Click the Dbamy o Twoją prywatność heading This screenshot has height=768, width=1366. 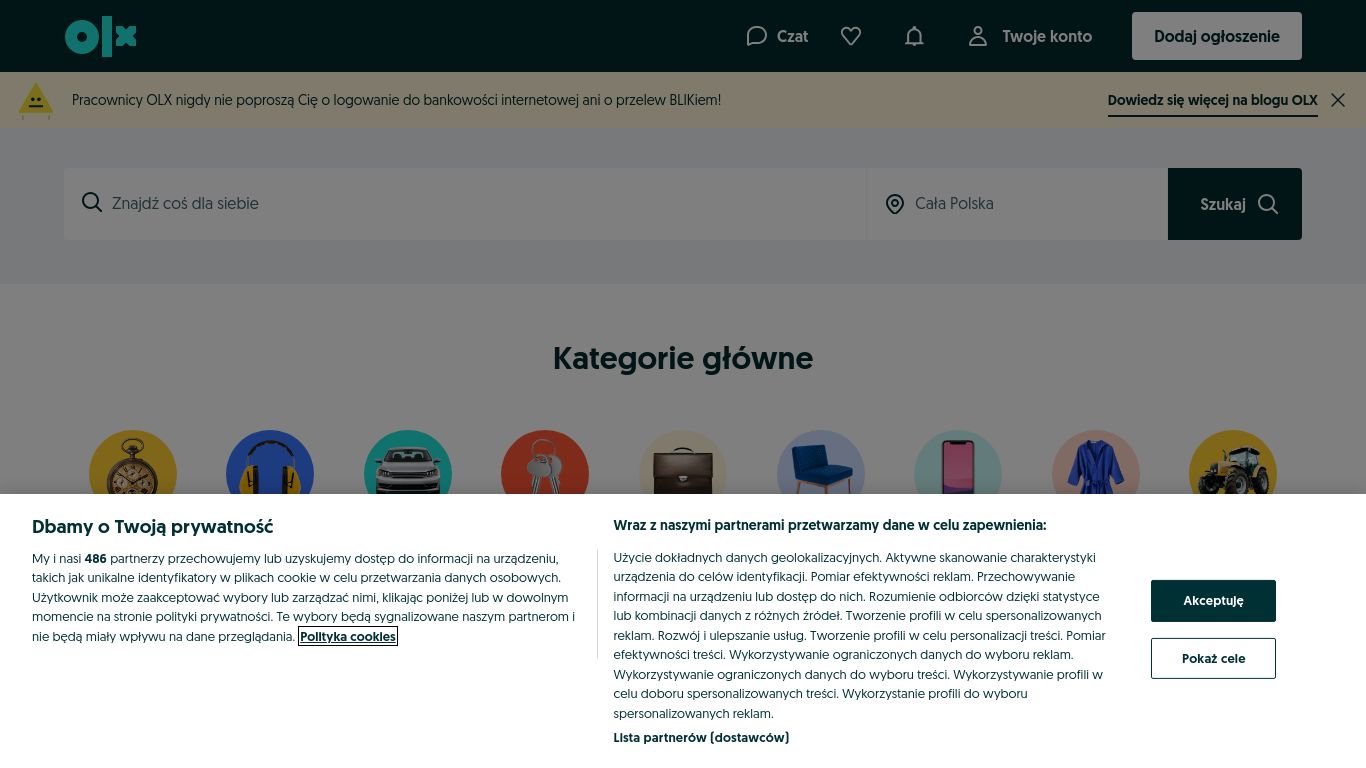click(152, 526)
